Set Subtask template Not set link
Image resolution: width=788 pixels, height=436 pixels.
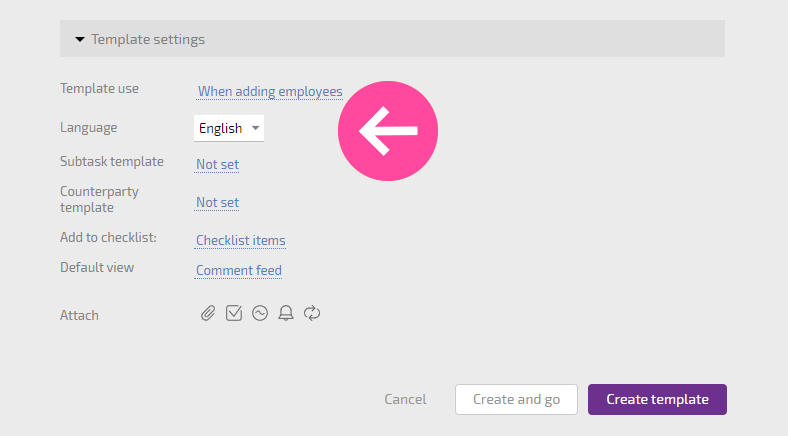(x=217, y=164)
